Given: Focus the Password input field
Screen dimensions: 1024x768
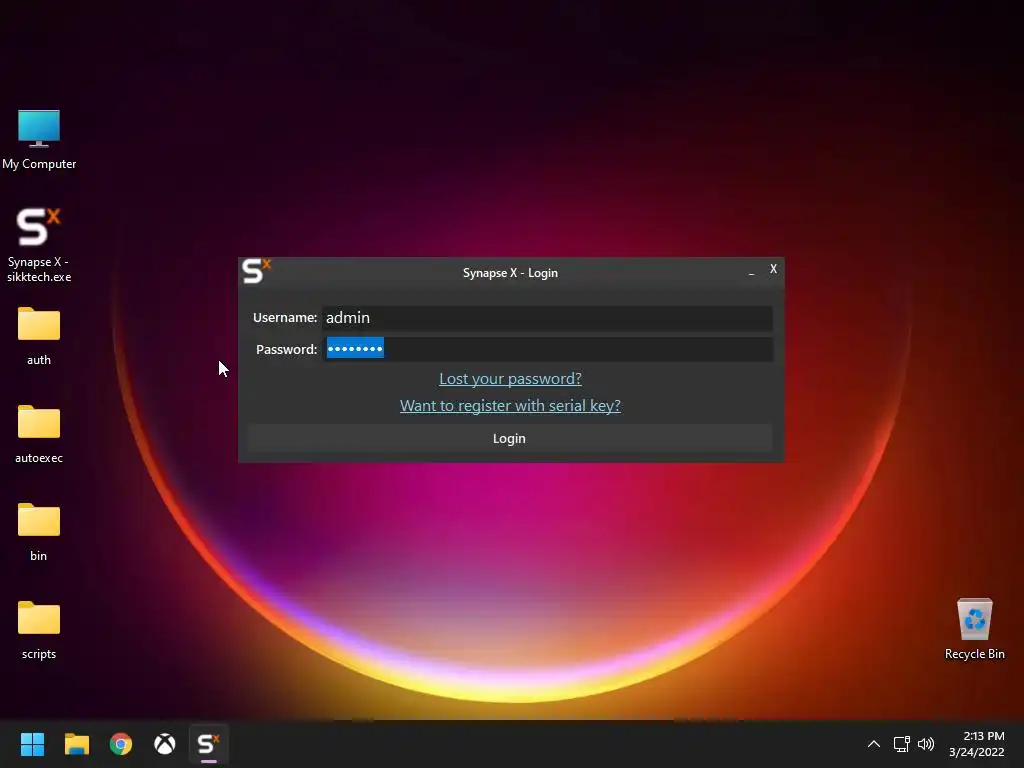Looking at the screenshot, I should pyautogui.click(x=548, y=349).
